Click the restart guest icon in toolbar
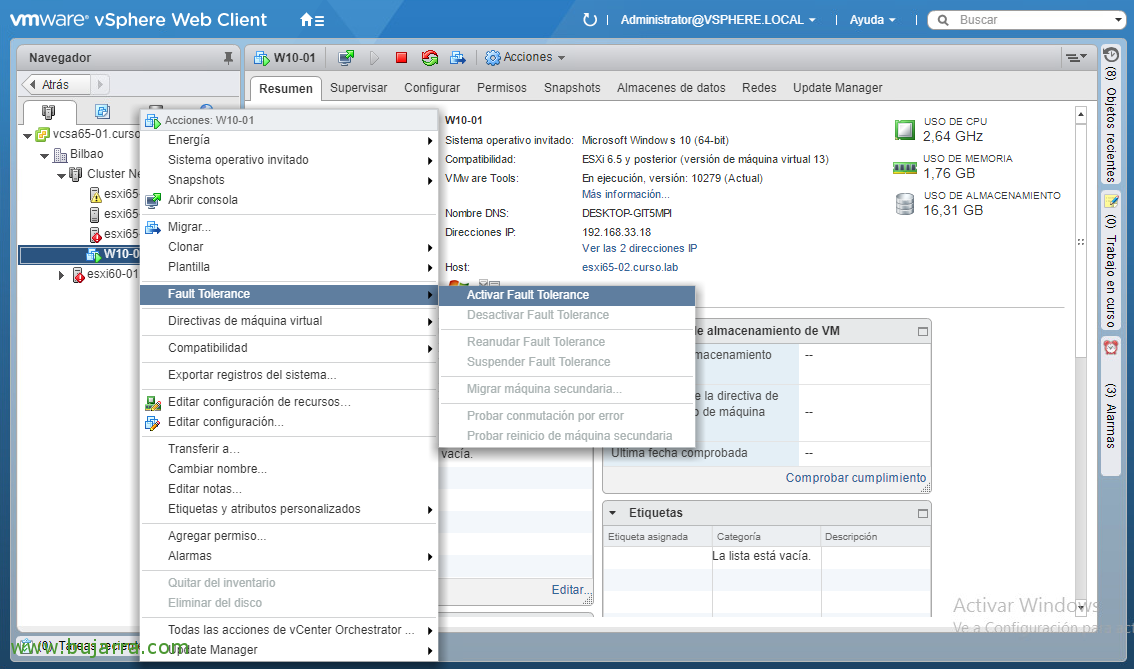This screenshot has width=1134, height=669. coord(430,58)
